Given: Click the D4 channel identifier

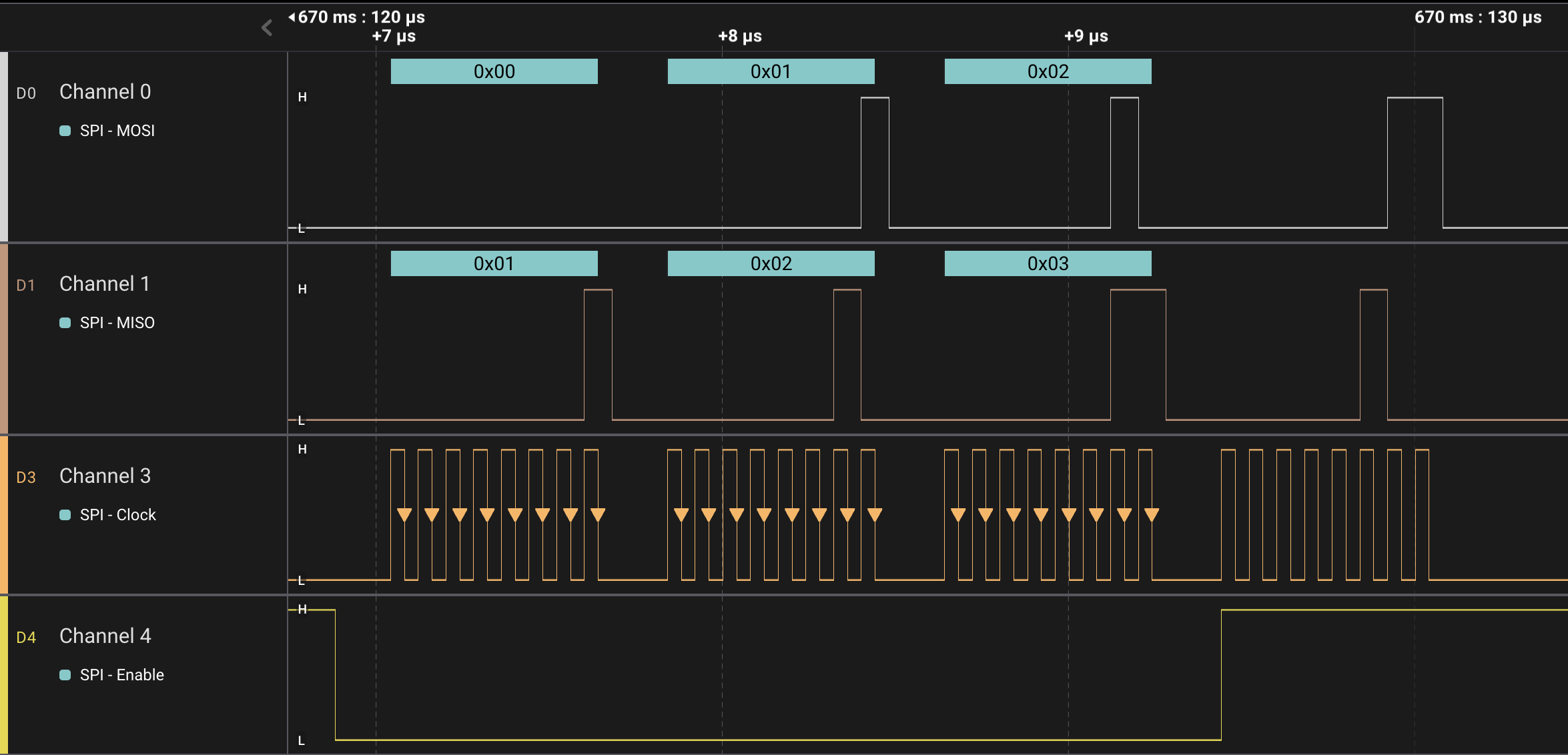Looking at the screenshot, I should click(26, 638).
